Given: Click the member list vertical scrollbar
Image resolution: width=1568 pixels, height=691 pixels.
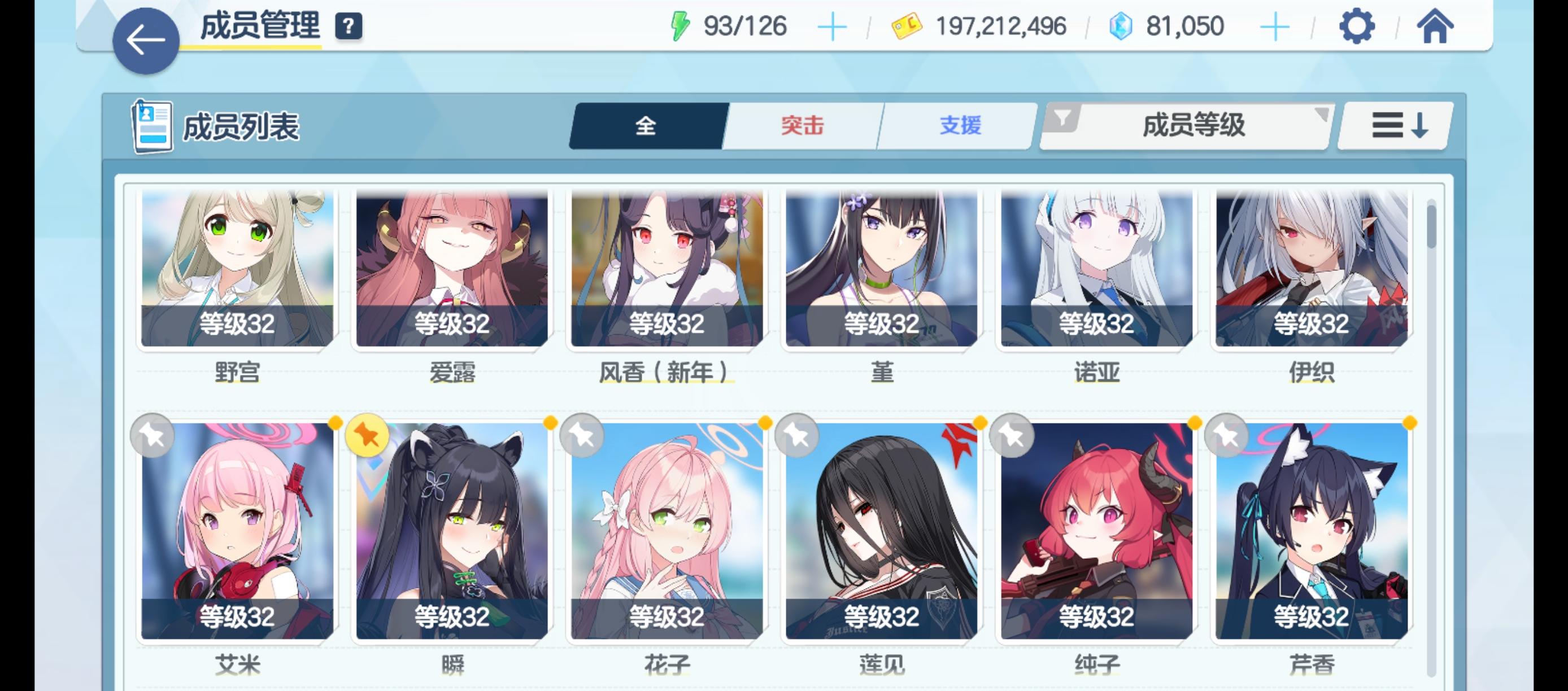Looking at the screenshot, I should point(1431,437).
